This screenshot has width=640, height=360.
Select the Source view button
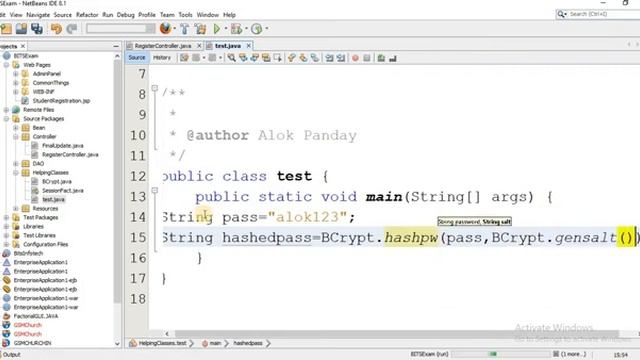[x=137, y=58]
